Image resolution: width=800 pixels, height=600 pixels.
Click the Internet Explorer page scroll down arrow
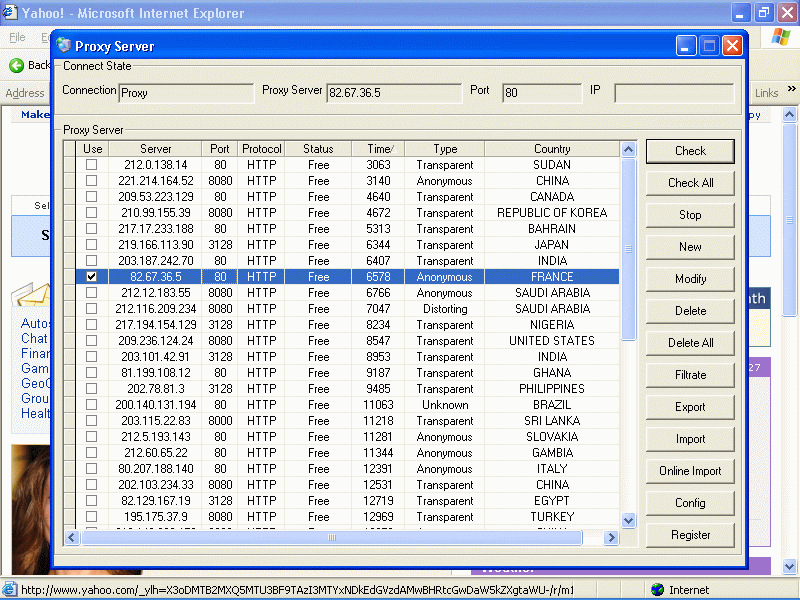(x=789, y=566)
